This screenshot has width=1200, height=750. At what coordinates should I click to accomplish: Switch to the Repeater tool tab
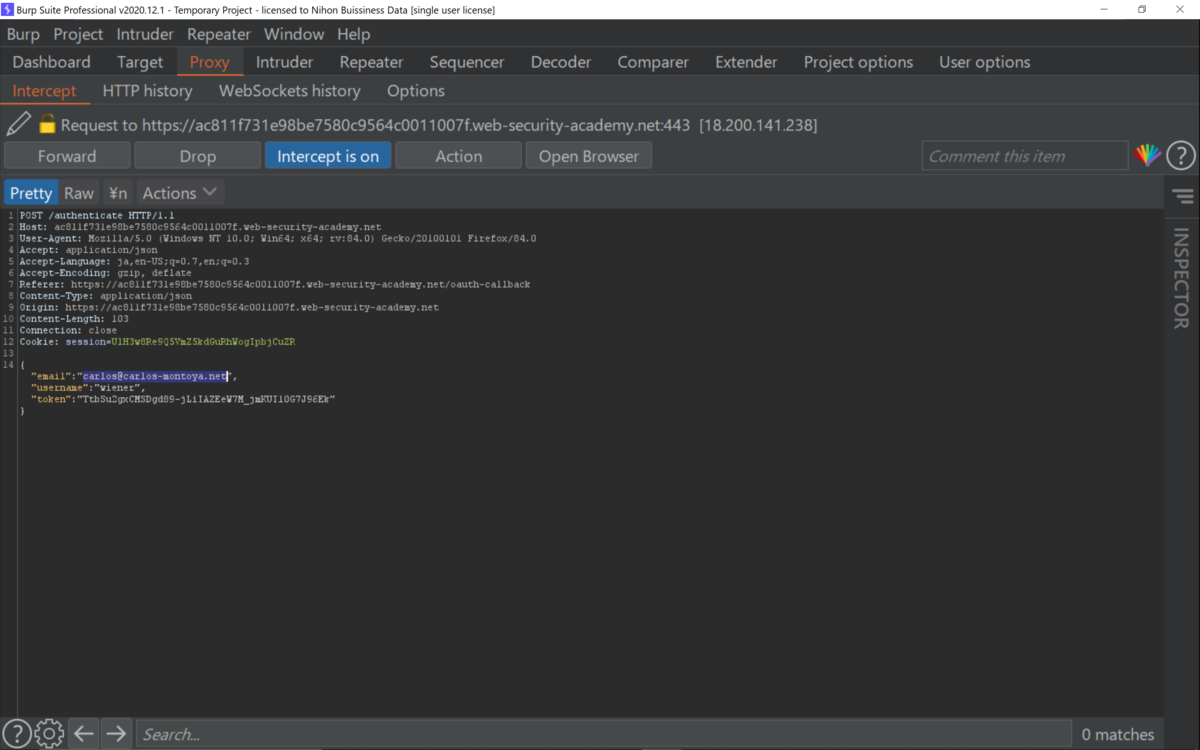[x=371, y=62]
